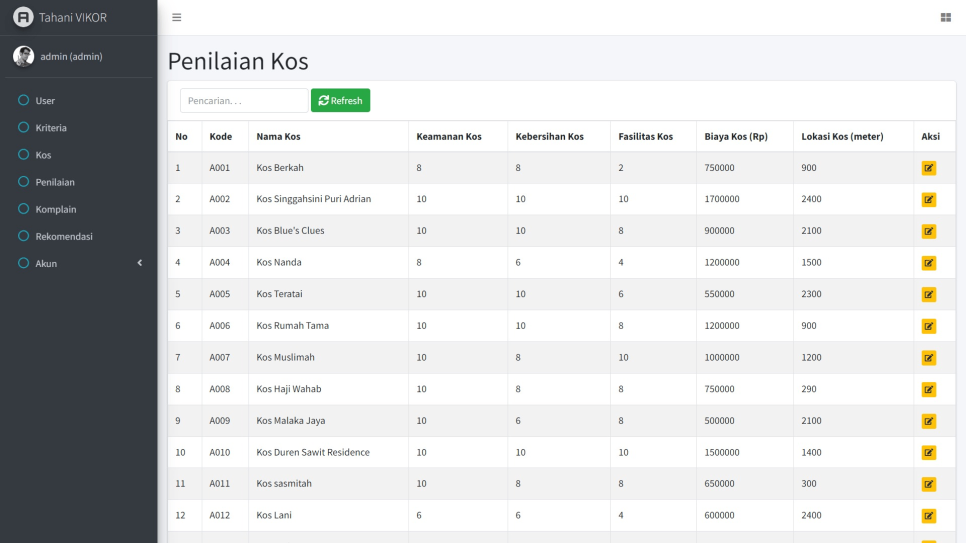Click edit icon for Kos Lani

tap(928, 516)
